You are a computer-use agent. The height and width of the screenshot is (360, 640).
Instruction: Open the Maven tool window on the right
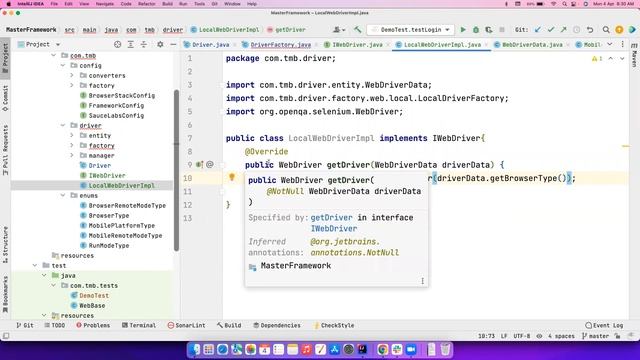coord(634,55)
